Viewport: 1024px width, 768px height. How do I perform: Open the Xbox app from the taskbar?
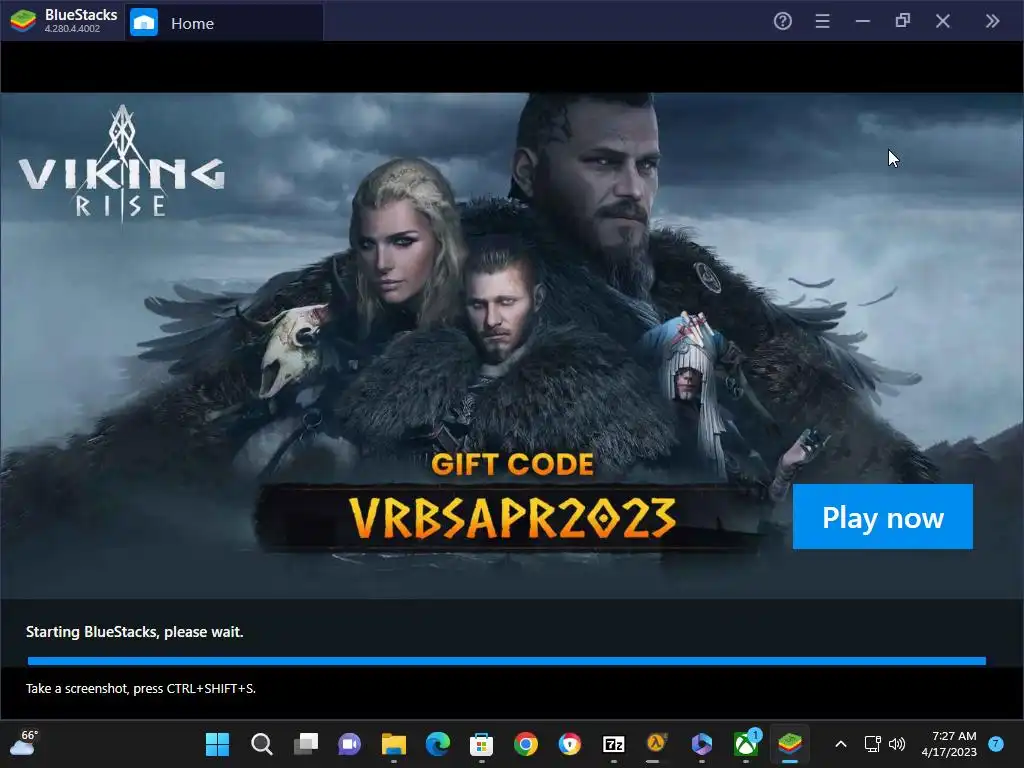coord(746,744)
